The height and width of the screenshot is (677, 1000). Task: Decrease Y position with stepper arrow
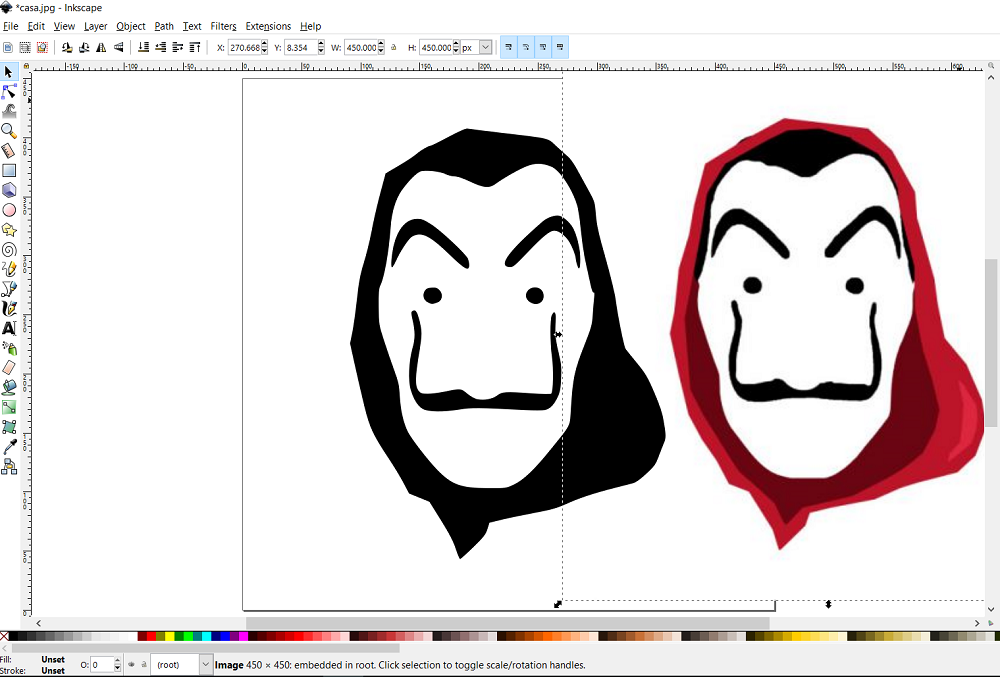[x=320, y=51]
